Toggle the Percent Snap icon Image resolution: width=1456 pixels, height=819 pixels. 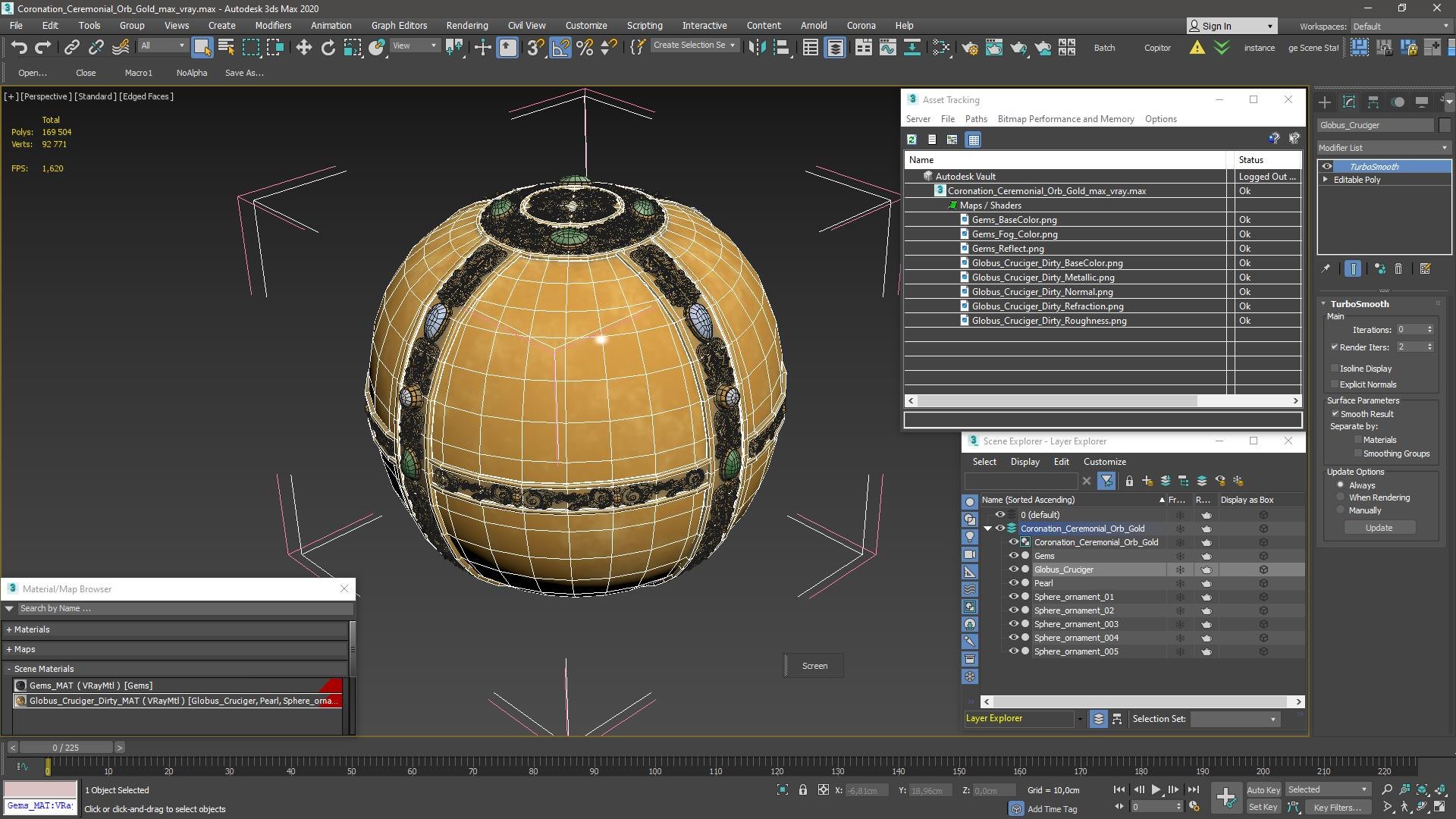[585, 48]
